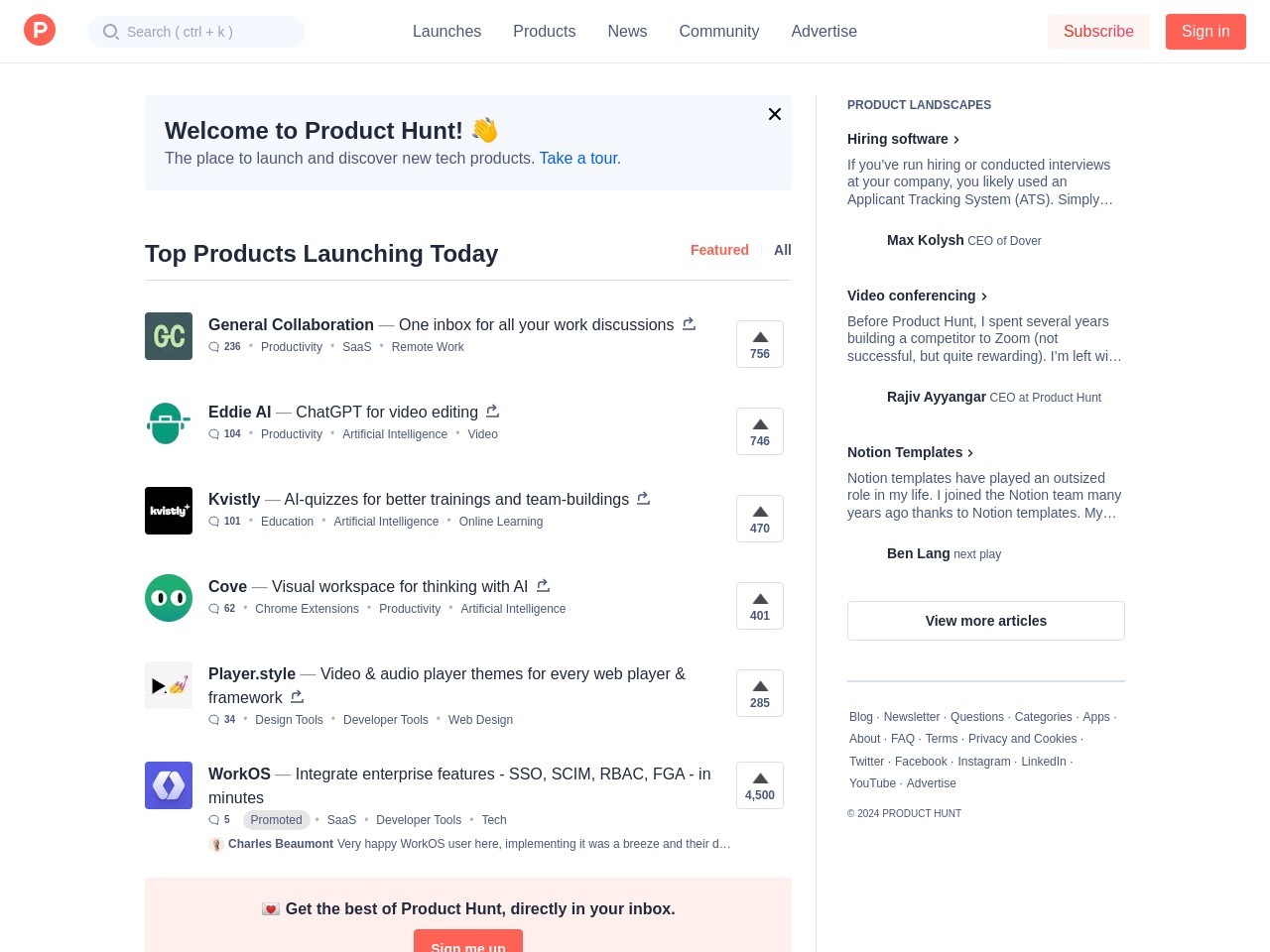Open the Categories footer link
The height and width of the screenshot is (952, 1270).
coord(1043,717)
